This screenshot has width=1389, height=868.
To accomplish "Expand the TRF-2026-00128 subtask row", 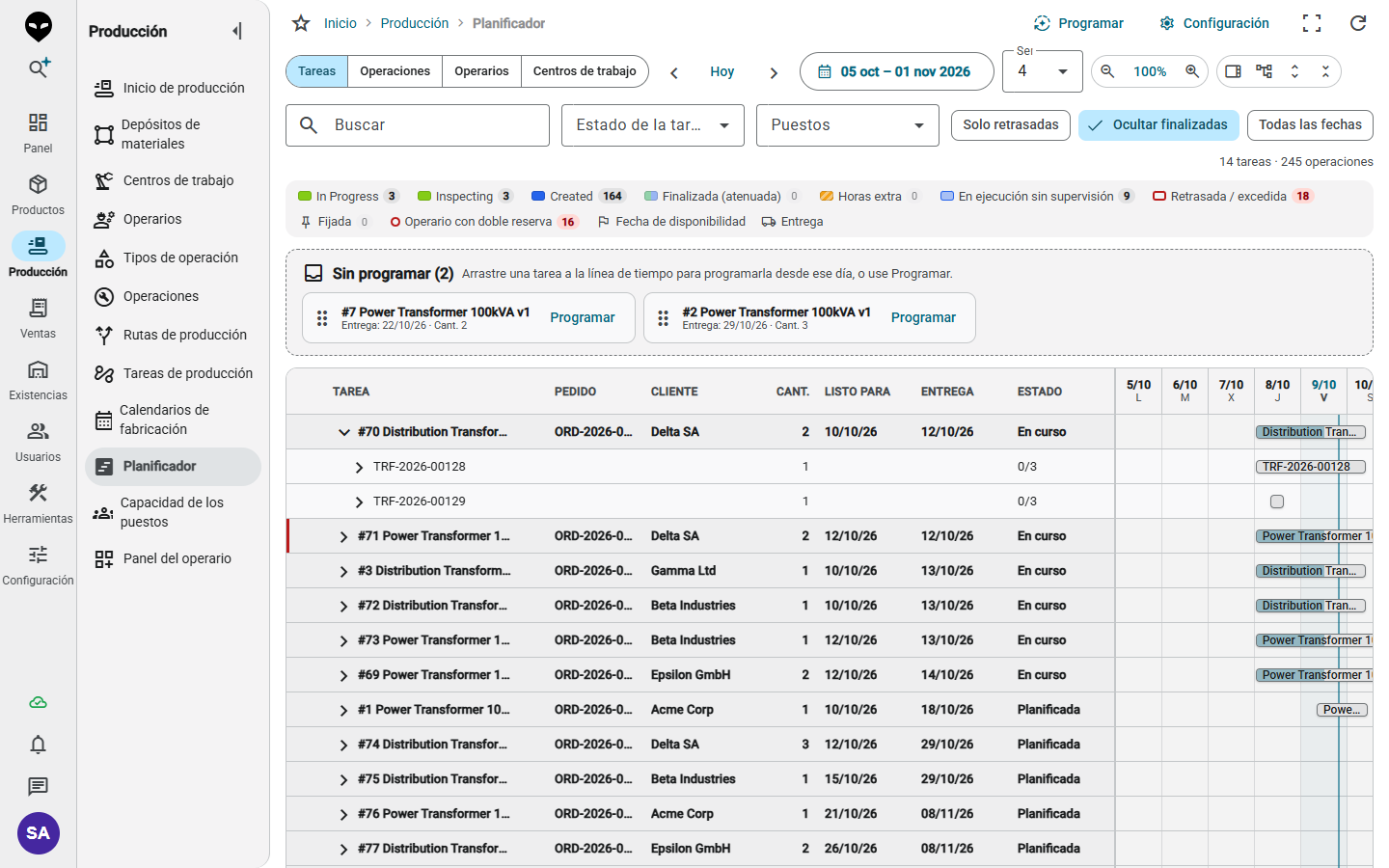I will [x=359, y=467].
